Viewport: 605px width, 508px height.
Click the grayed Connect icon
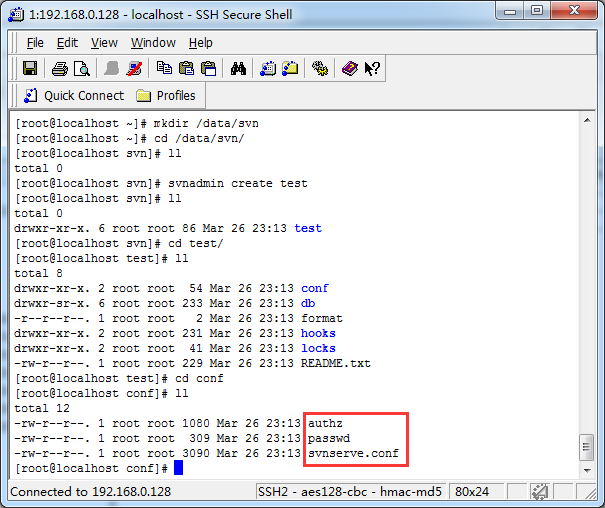click(x=112, y=69)
